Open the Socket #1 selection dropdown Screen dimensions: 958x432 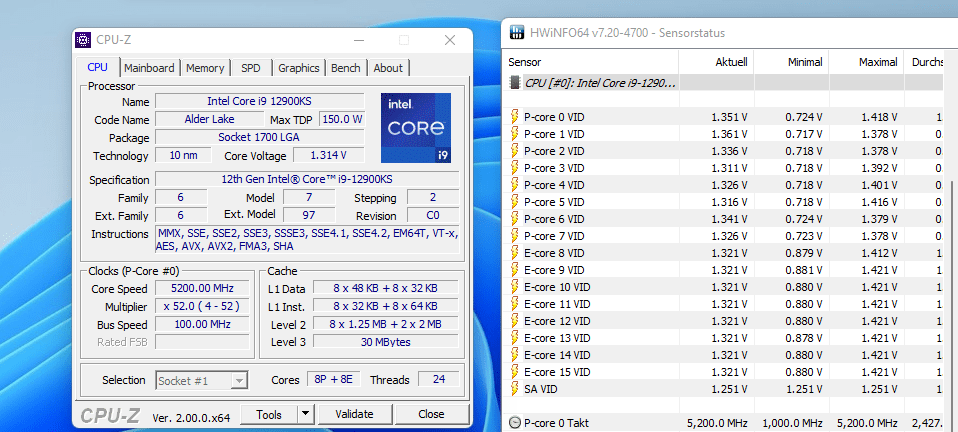(x=202, y=381)
